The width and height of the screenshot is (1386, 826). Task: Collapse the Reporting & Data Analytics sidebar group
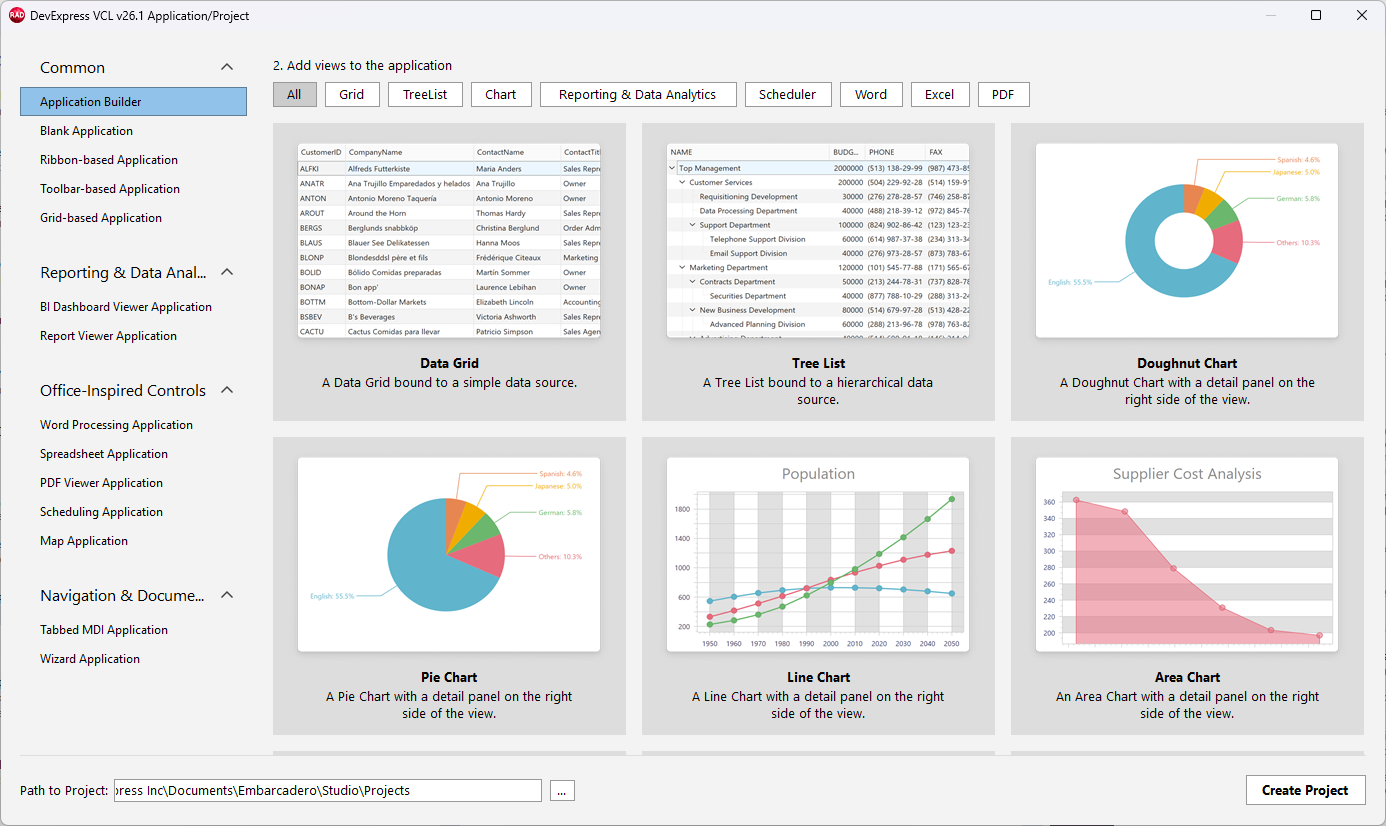pos(227,272)
